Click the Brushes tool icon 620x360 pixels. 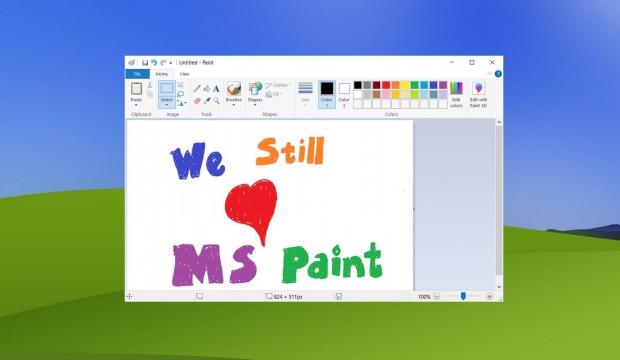[x=234, y=89]
